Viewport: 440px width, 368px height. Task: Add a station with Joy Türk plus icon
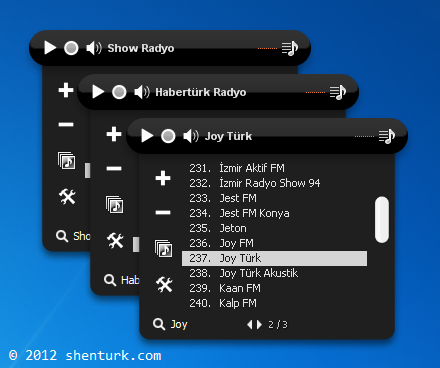[x=163, y=178]
